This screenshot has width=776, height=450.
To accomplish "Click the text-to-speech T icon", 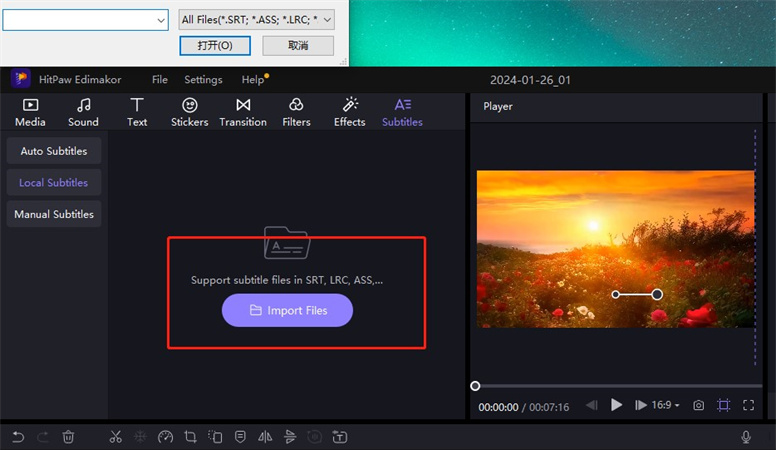I will click(340, 437).
